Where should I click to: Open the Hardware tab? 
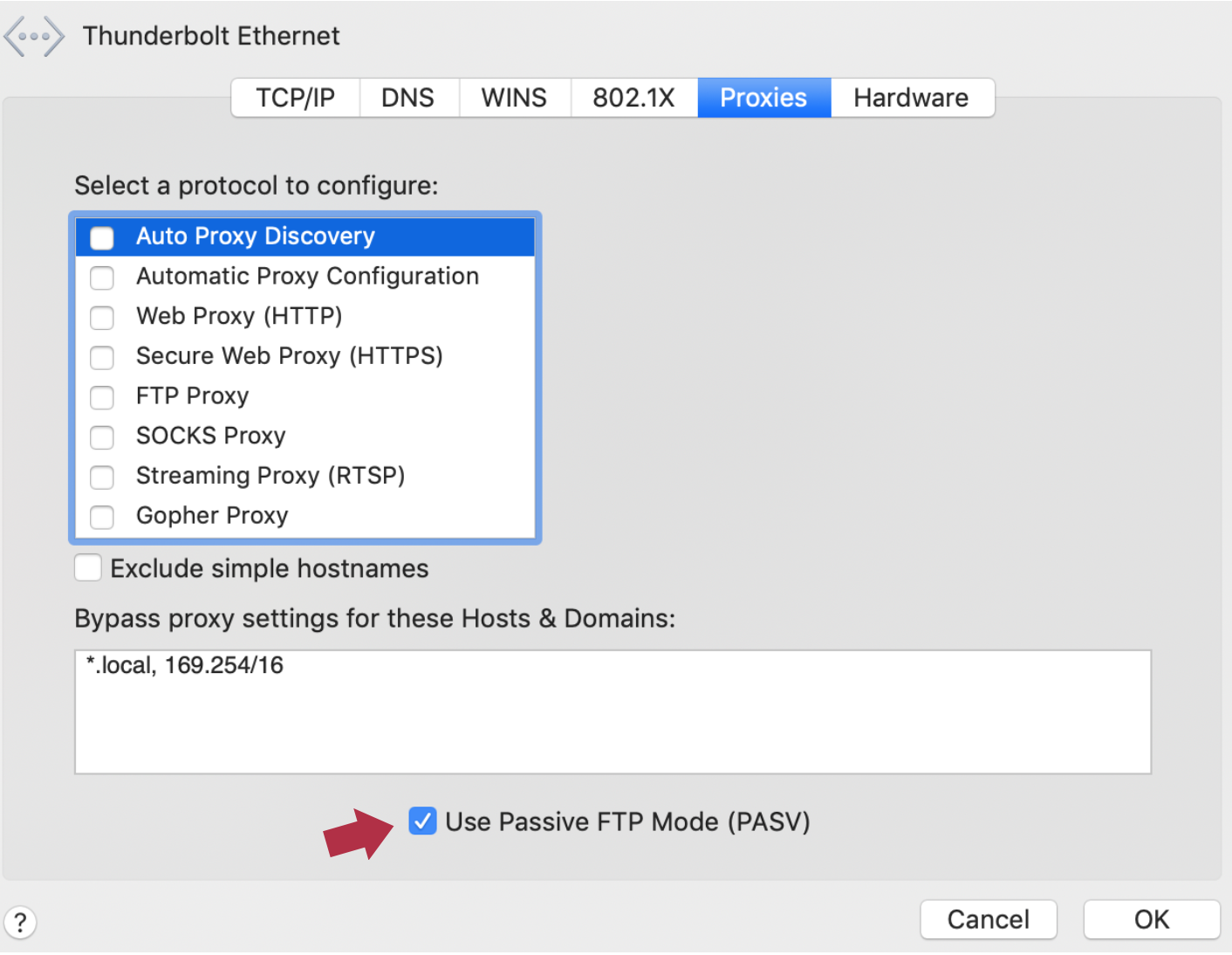pos(912,97)
